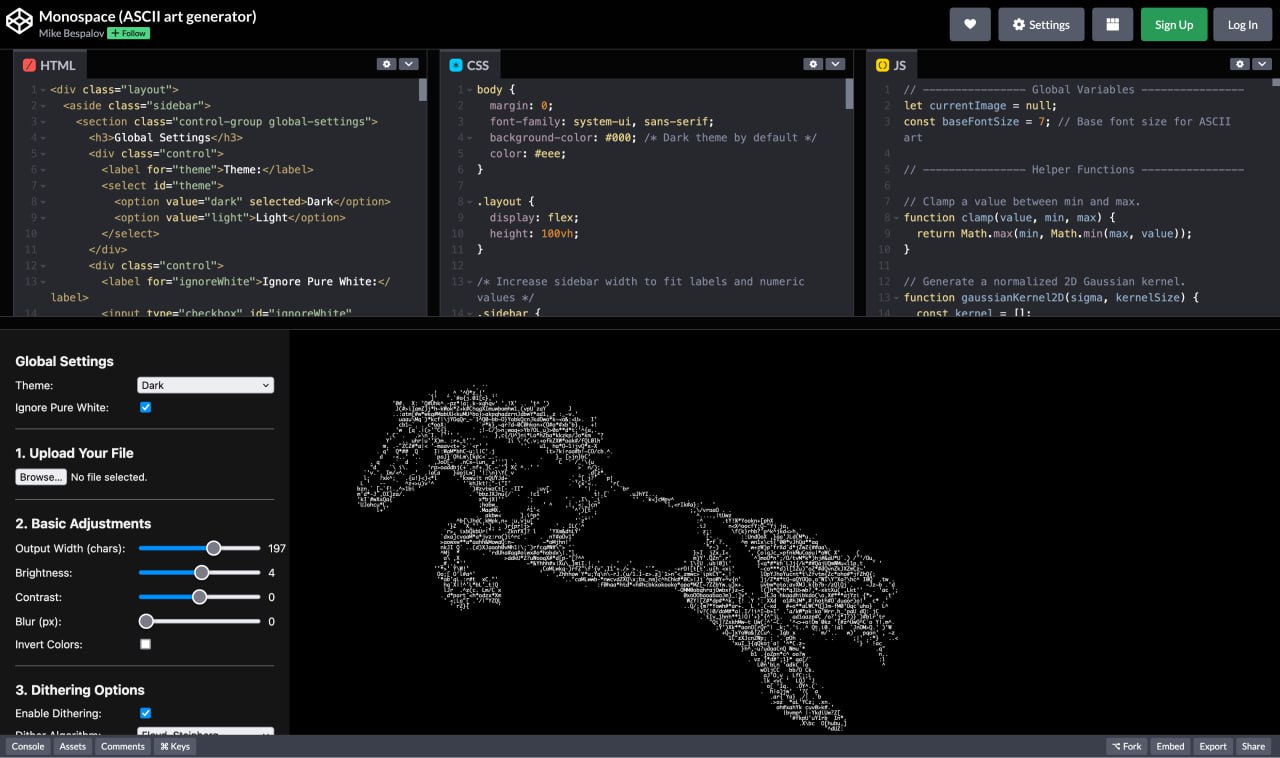Open the Console panel
The height and width of the screenshot is (758, 1280).
click(x=28, y=746)
